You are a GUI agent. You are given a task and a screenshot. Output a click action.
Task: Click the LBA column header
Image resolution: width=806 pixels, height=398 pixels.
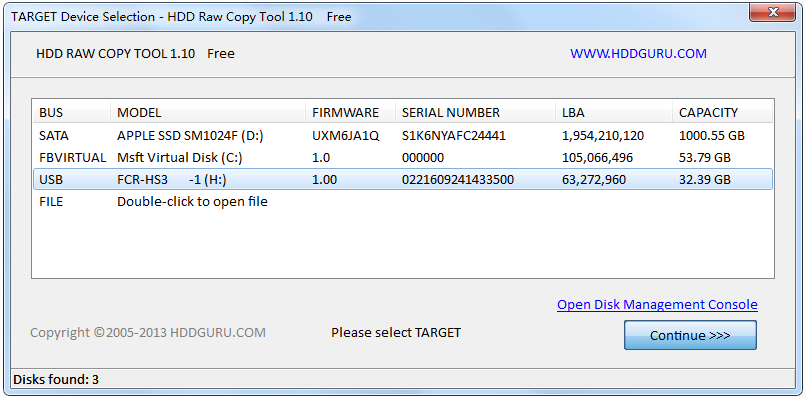pos(614,113)
